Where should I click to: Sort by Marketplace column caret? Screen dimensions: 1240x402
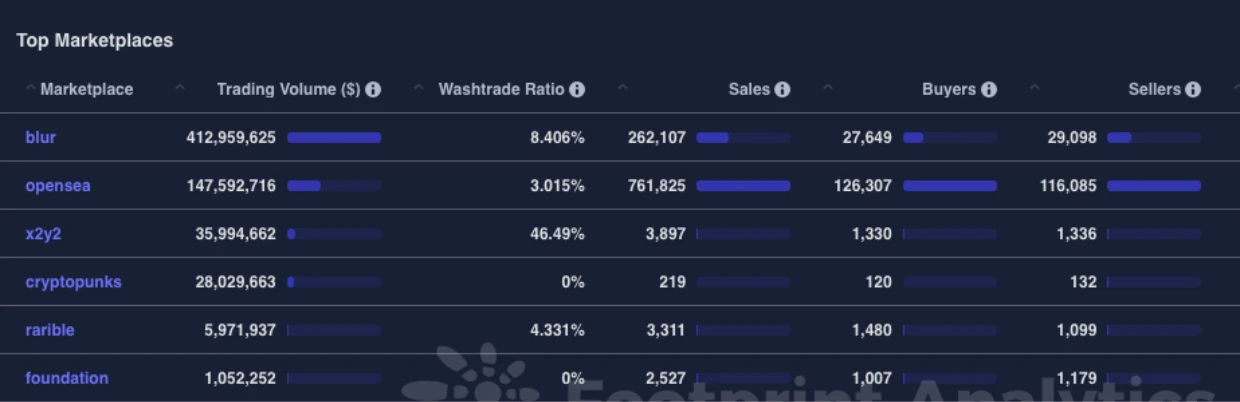point(30,89)
